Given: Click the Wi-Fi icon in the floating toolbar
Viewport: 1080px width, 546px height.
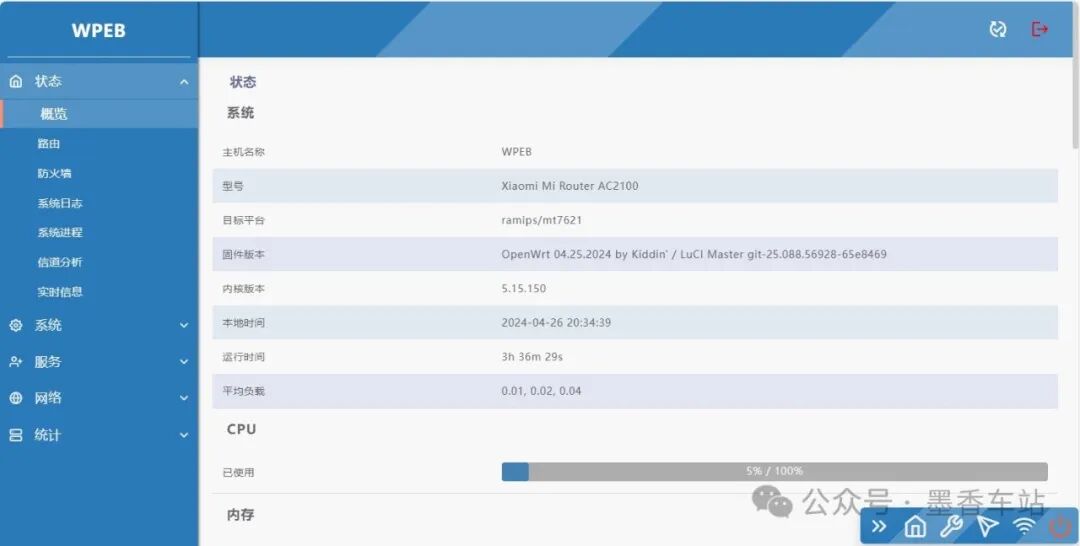Looking at the screenshot, I should (1024, 527).
